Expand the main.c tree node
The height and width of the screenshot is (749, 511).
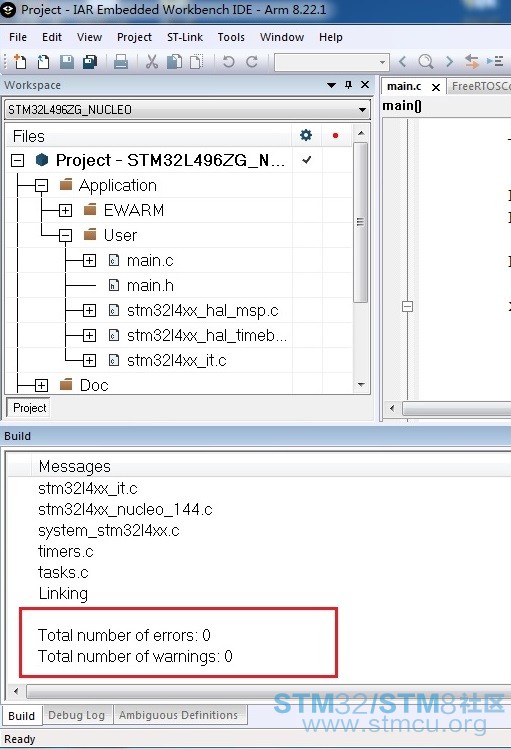click(x=89, y=260)
